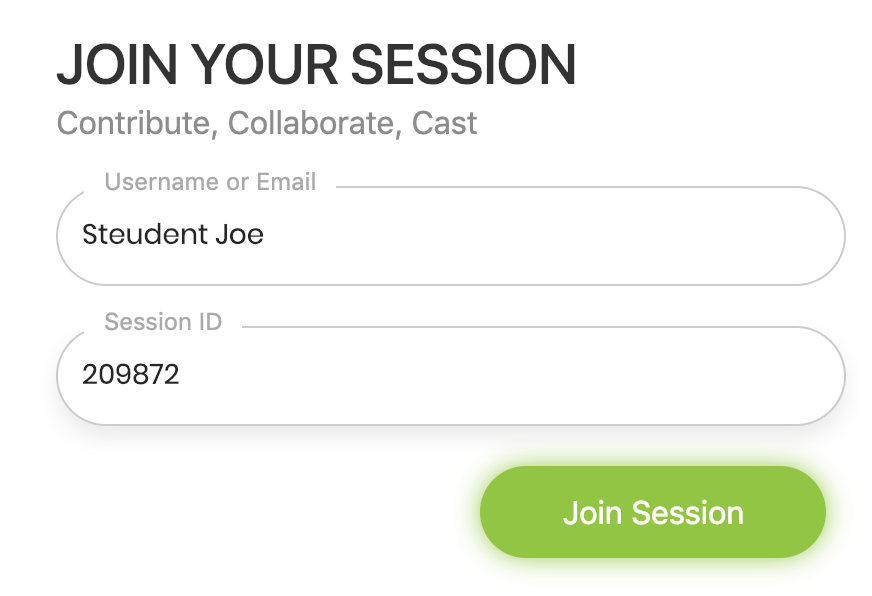Place cursor after "Joe" in username field

coord(265,234)
